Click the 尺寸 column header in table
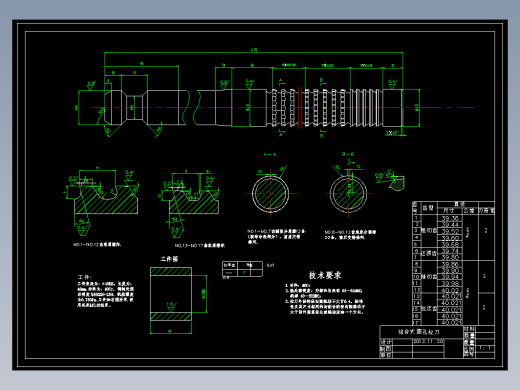The width and height of the screenshot is (520, 390). [449, 211]
